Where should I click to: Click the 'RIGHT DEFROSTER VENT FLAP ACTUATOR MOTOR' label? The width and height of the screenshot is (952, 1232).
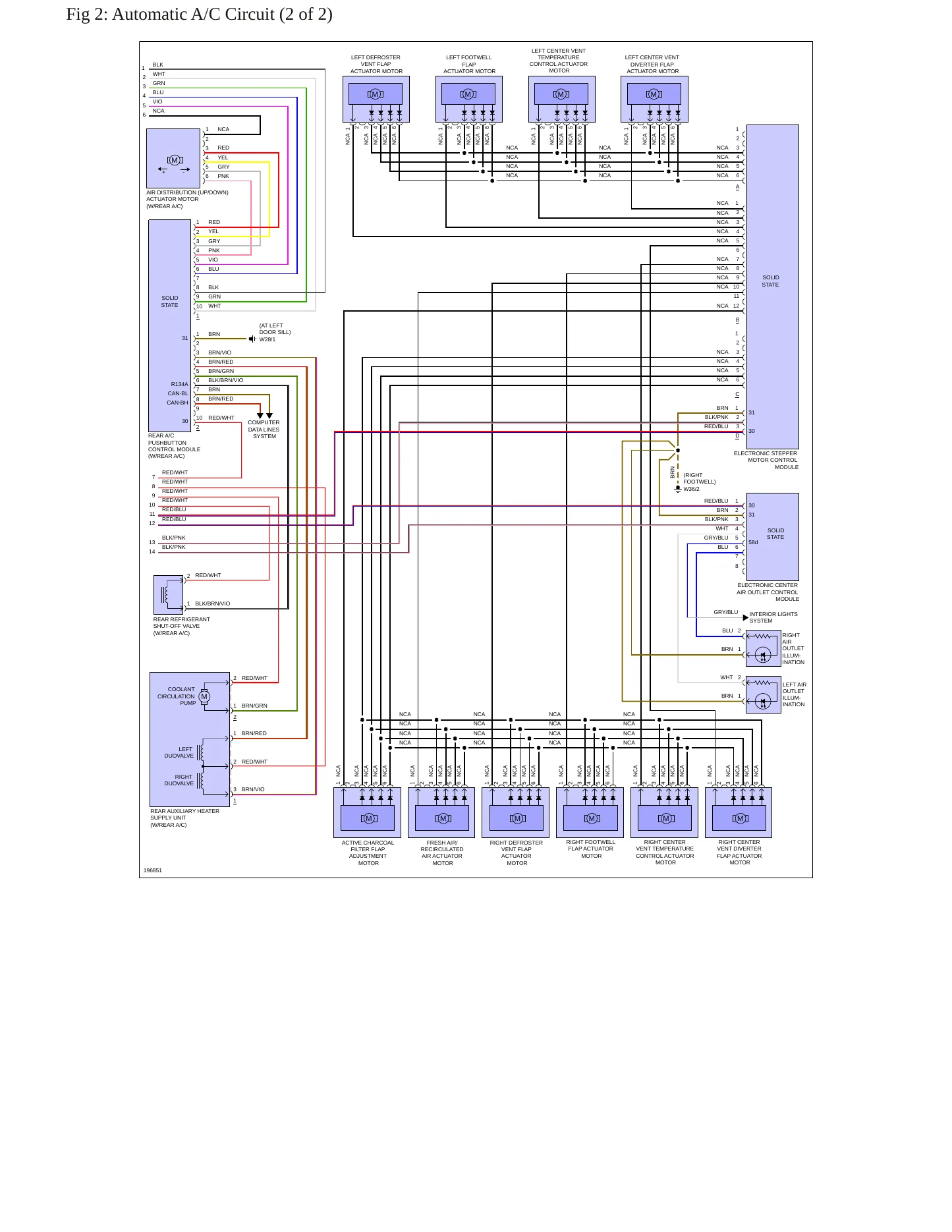(517, 853)
